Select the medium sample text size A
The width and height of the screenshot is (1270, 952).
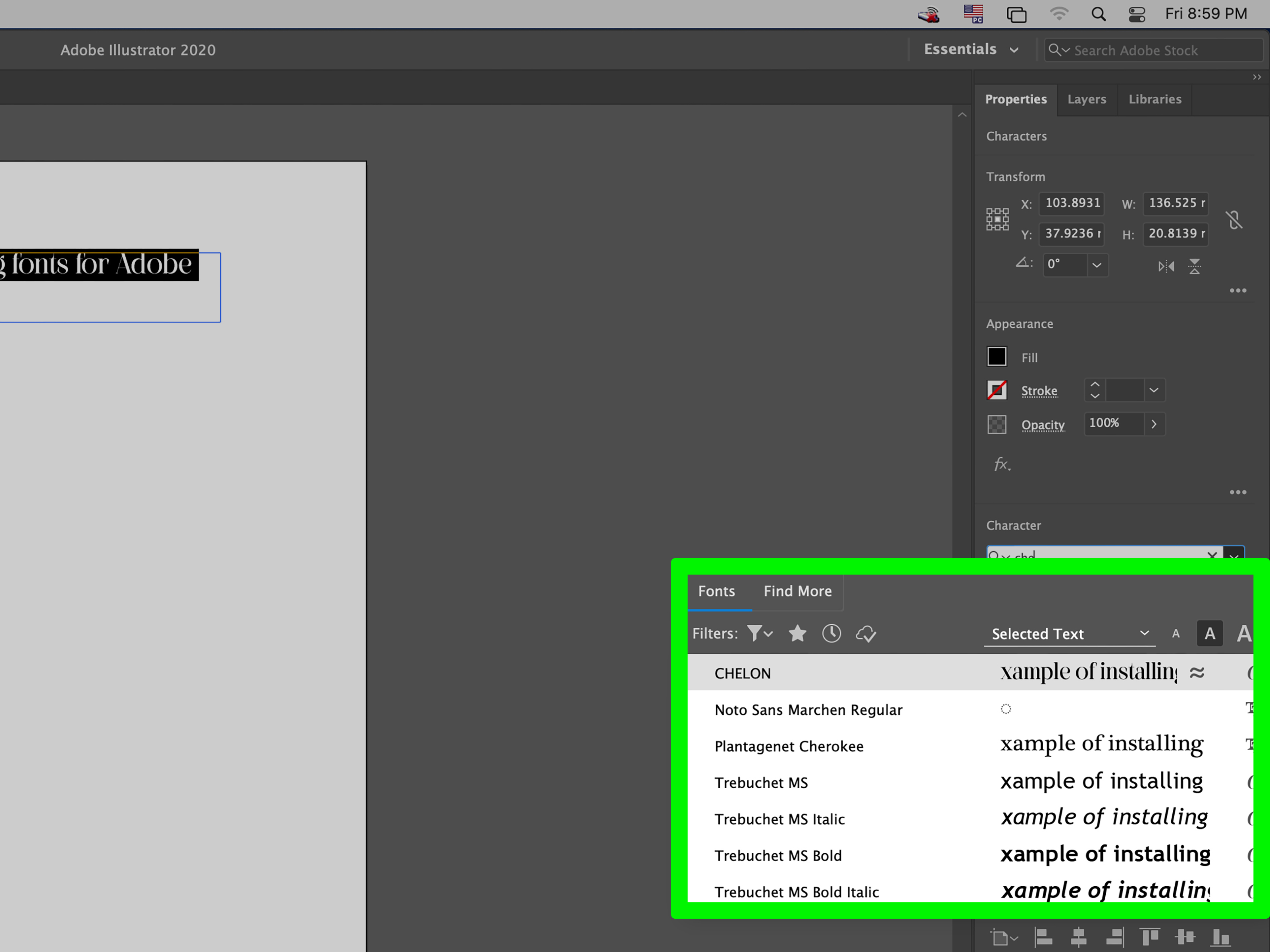coord(1209,633)
